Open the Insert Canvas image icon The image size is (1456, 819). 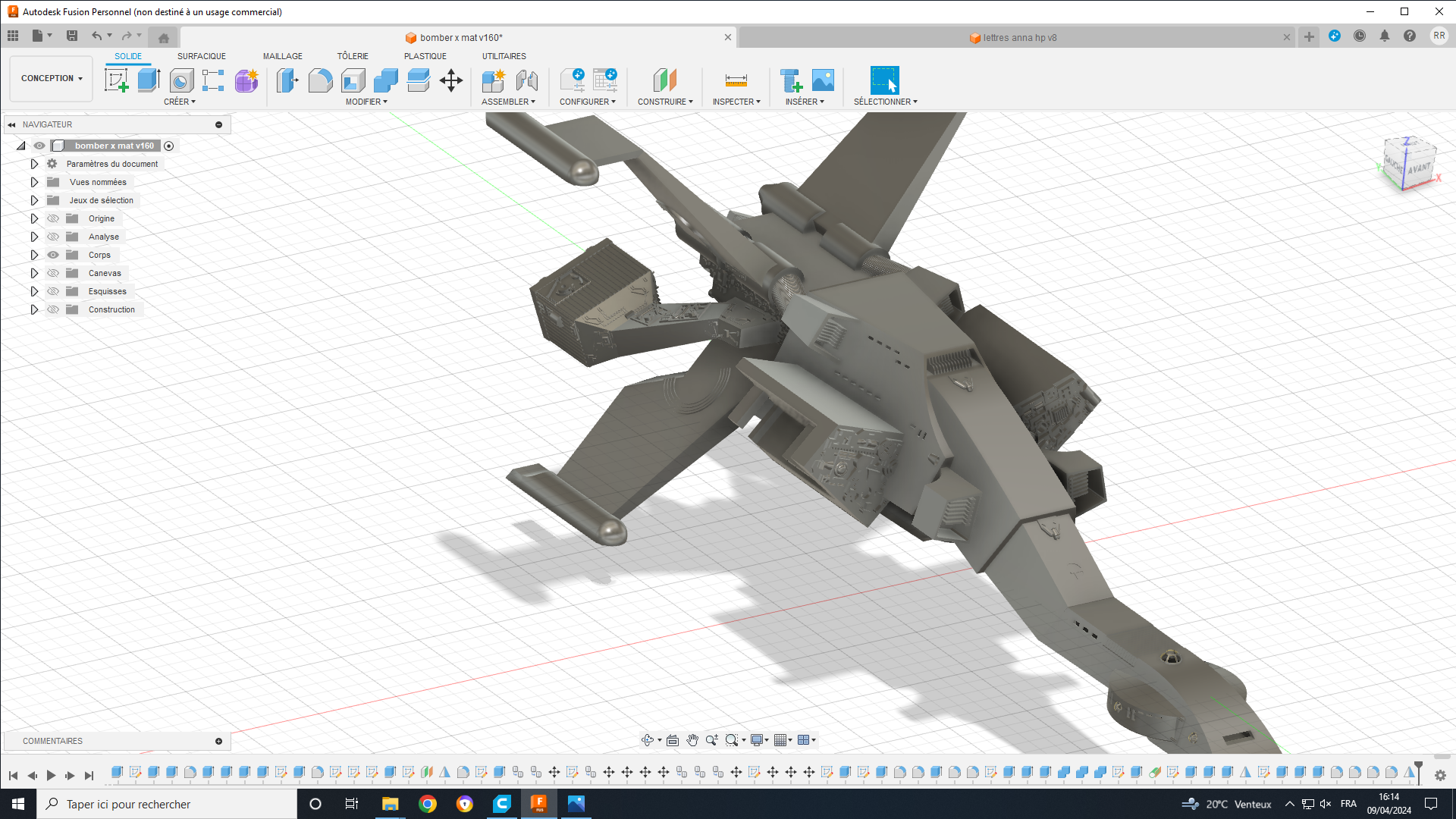pos(823,80)
